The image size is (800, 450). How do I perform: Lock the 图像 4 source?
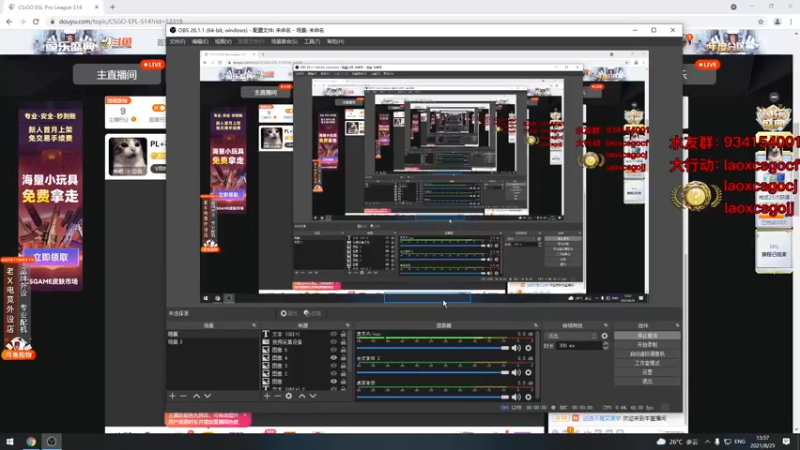click(343, 358)
